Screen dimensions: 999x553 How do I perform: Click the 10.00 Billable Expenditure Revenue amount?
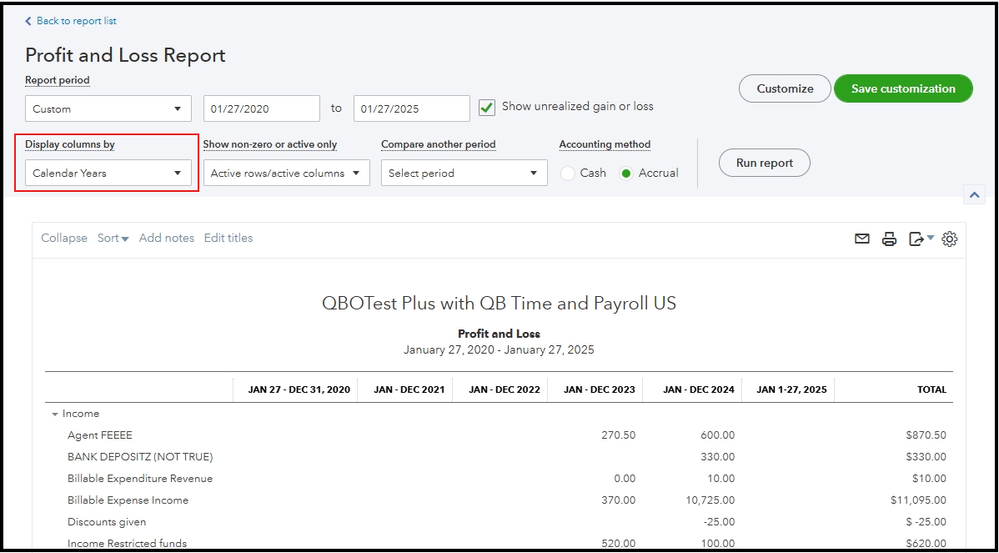[721, 478]
